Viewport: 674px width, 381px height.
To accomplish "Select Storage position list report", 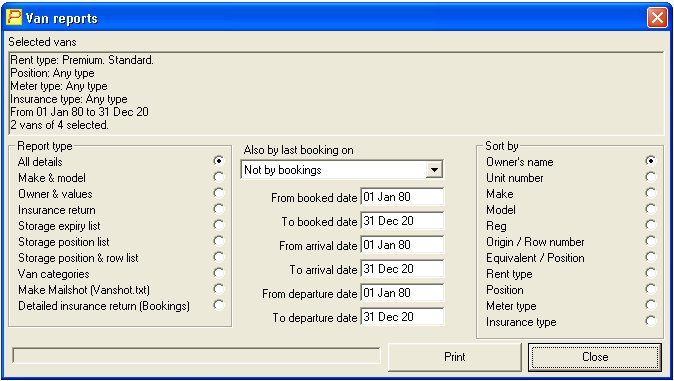I will 219,241.
